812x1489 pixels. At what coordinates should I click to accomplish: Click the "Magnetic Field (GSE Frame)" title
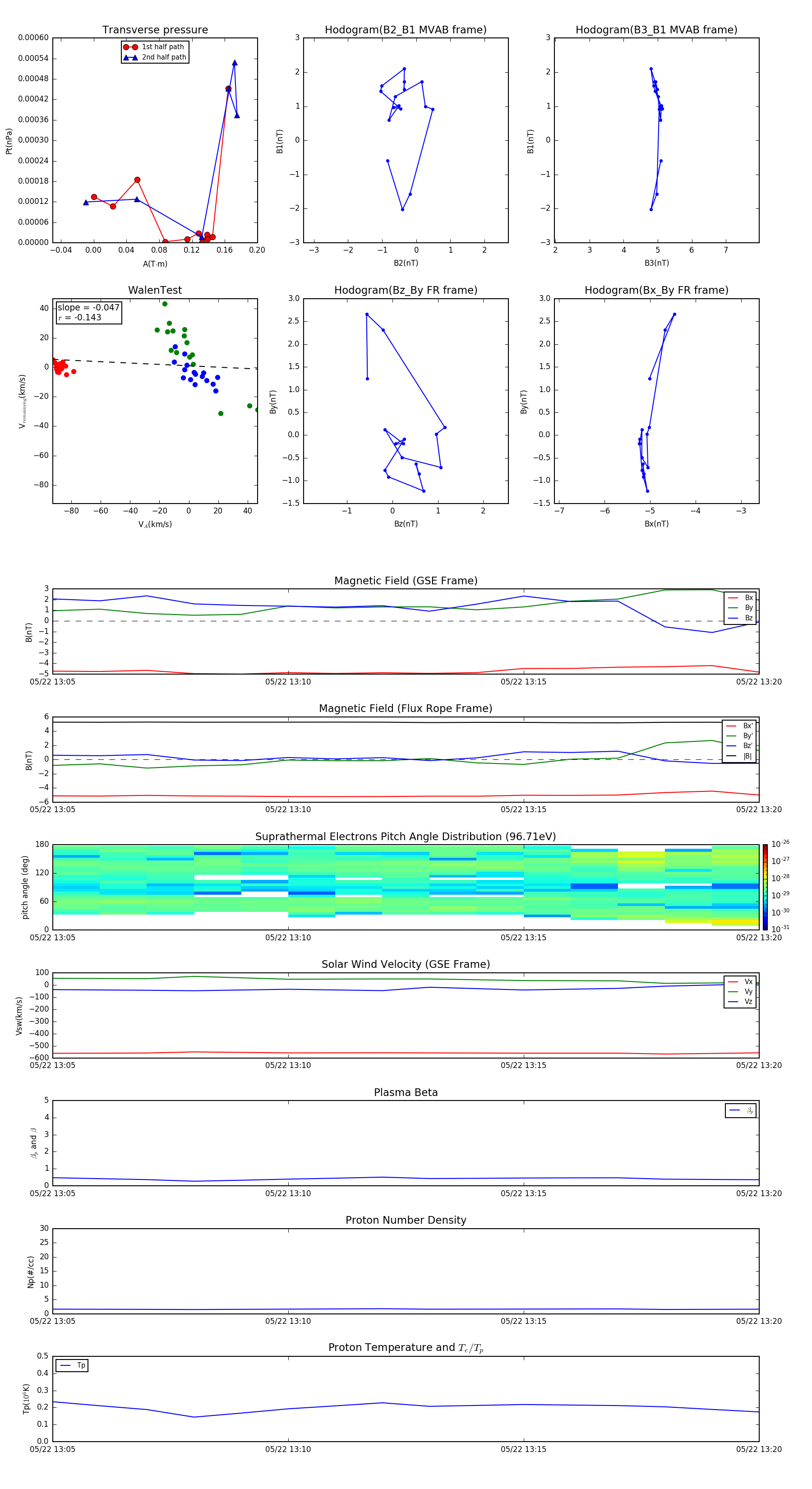(x=406, y=581)
